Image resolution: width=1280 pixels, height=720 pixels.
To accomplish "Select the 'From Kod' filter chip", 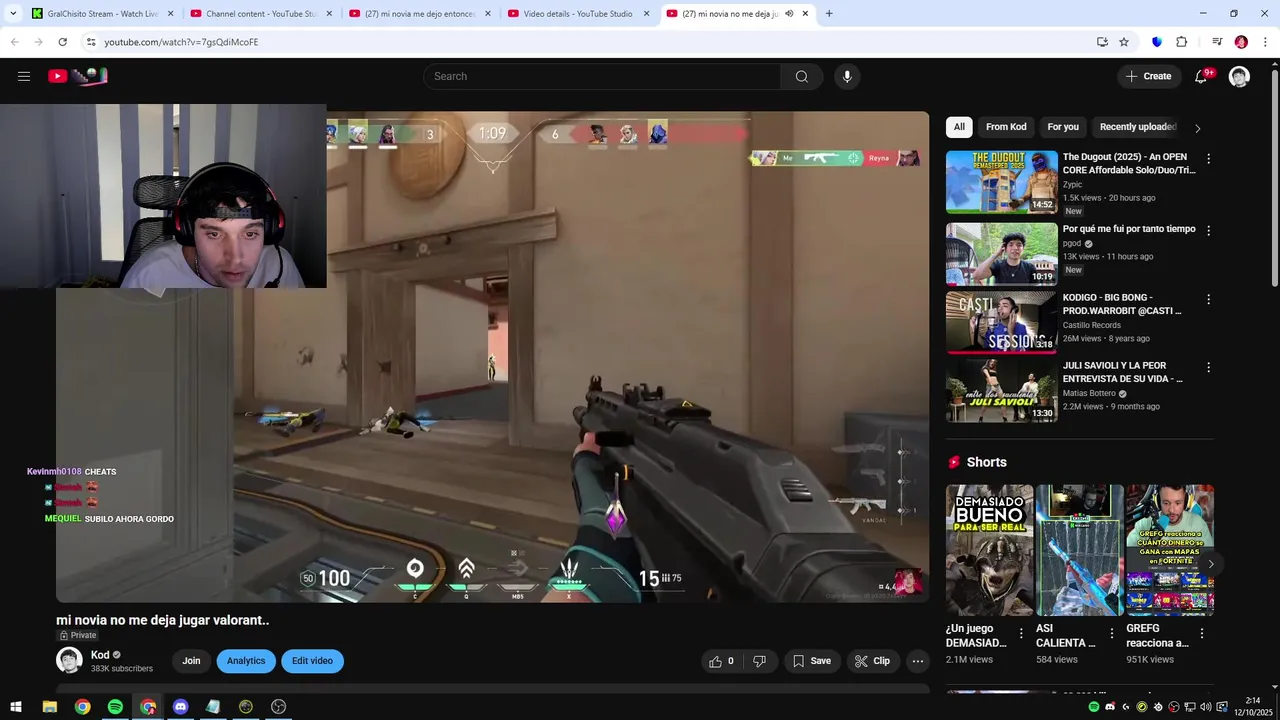I will (1006, 127).
